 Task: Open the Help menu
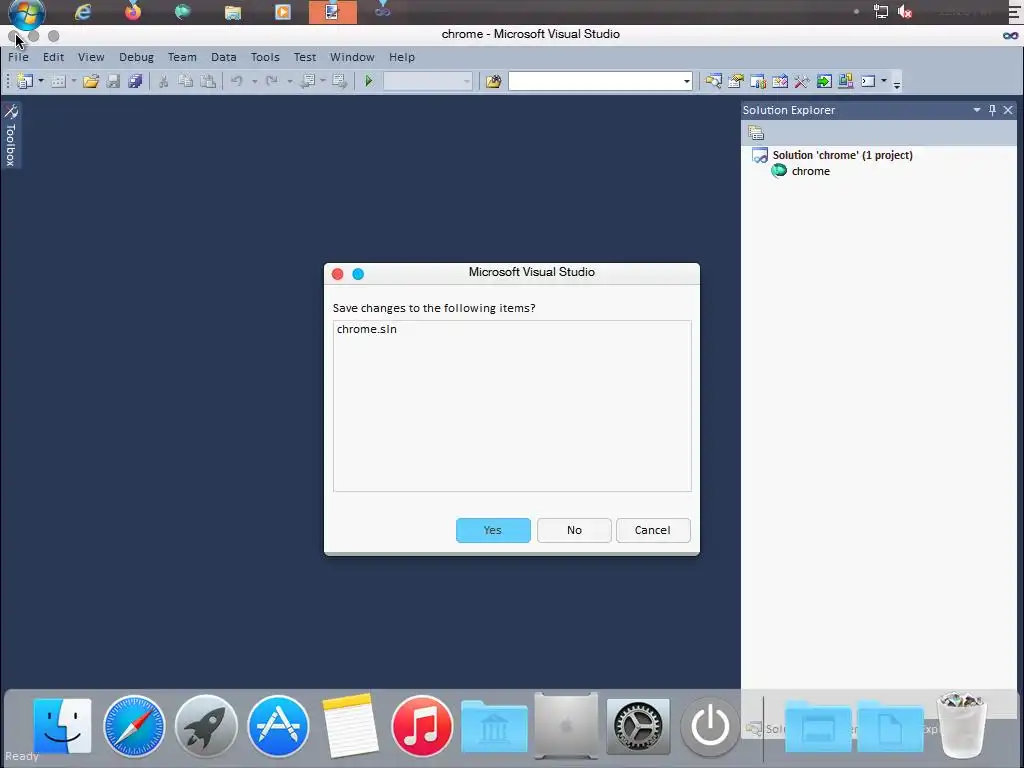402,57
